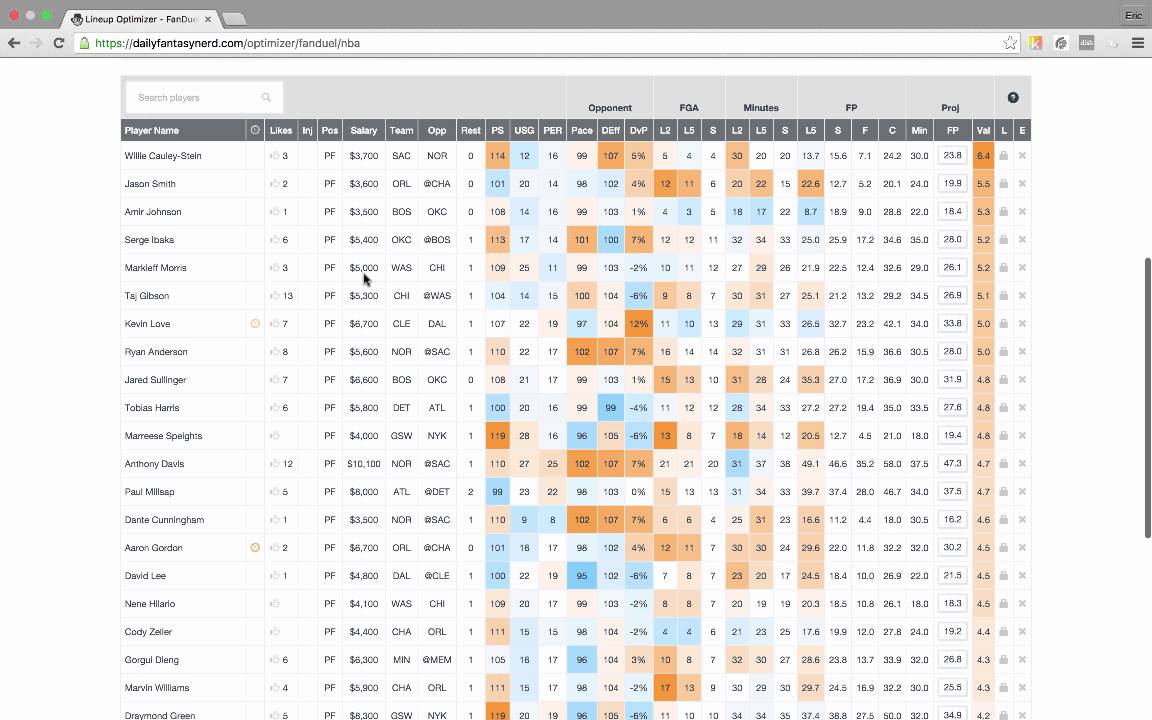Click the page vertical scrollbar

pos(1148,397)
